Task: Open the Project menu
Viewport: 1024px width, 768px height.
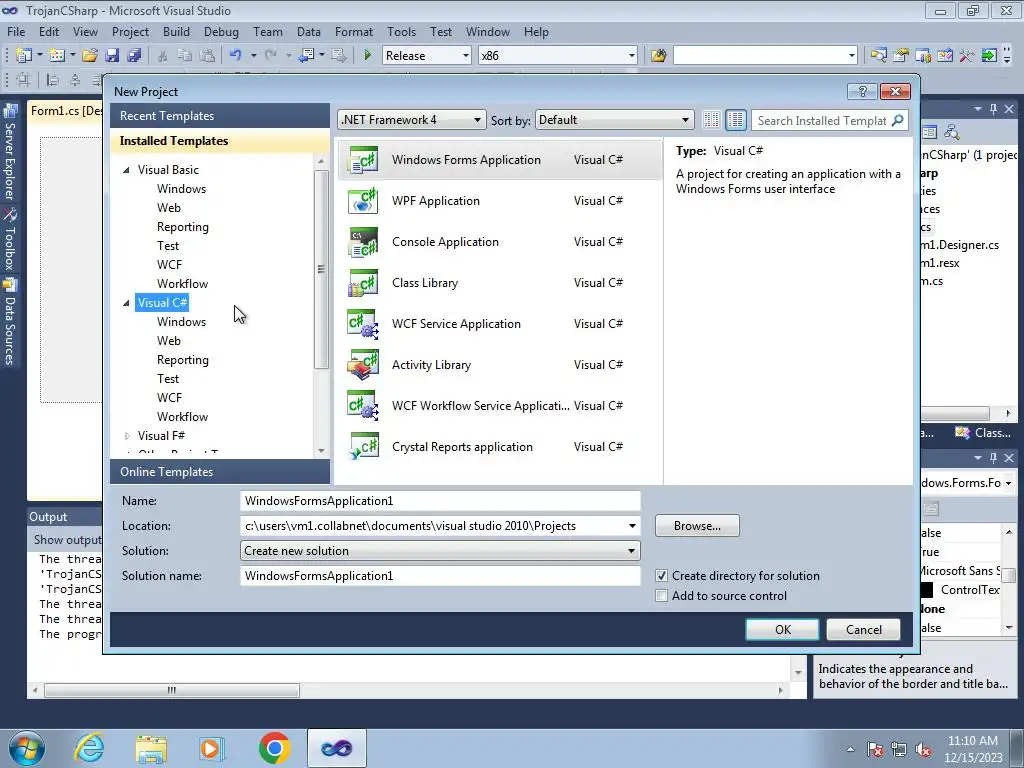Action: coord(130,31)
